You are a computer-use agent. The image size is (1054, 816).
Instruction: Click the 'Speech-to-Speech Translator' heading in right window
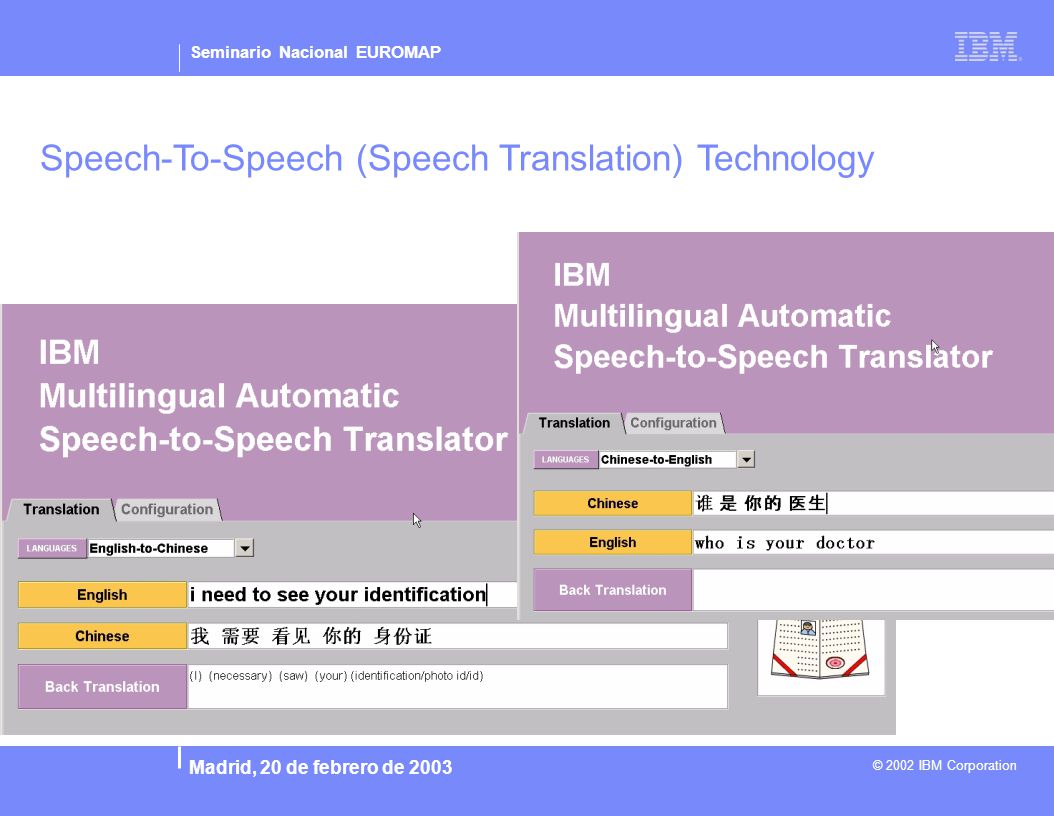point(773,357)
